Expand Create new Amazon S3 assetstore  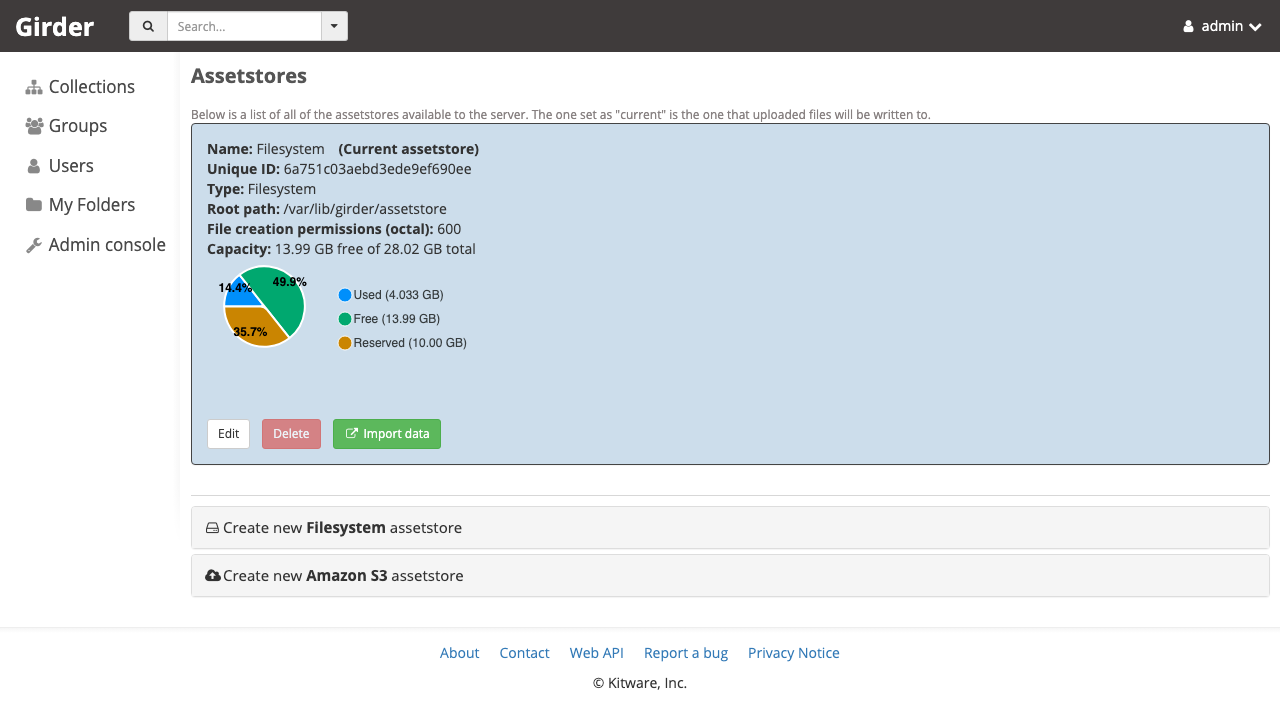coord(730,575)
